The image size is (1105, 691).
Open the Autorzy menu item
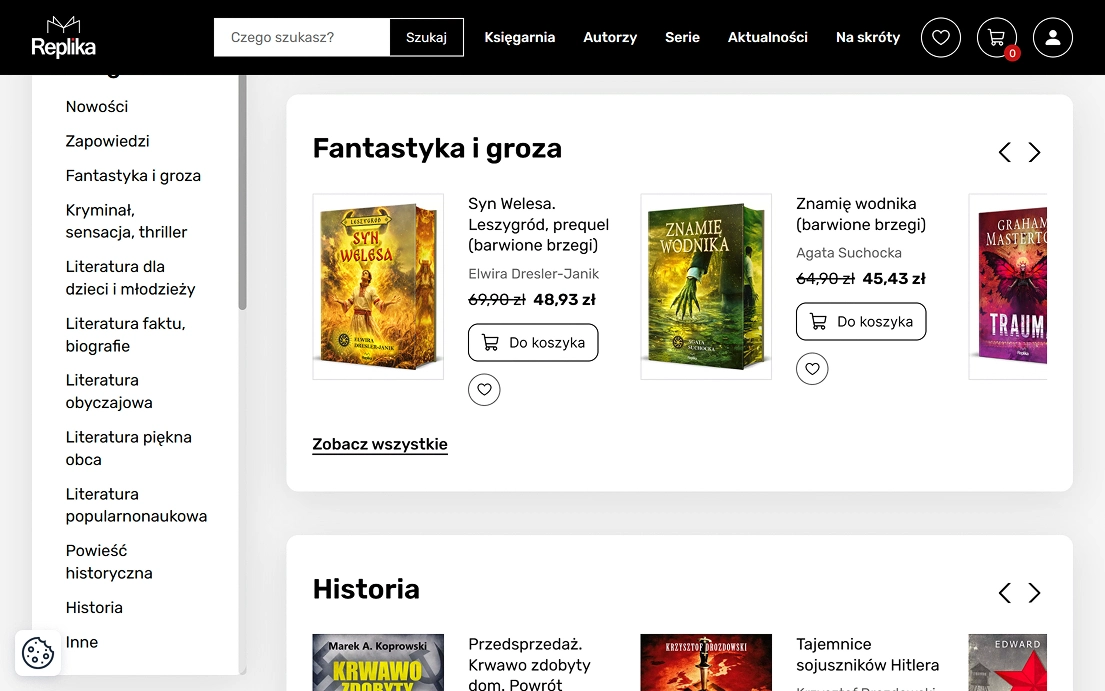click(610, 37)
